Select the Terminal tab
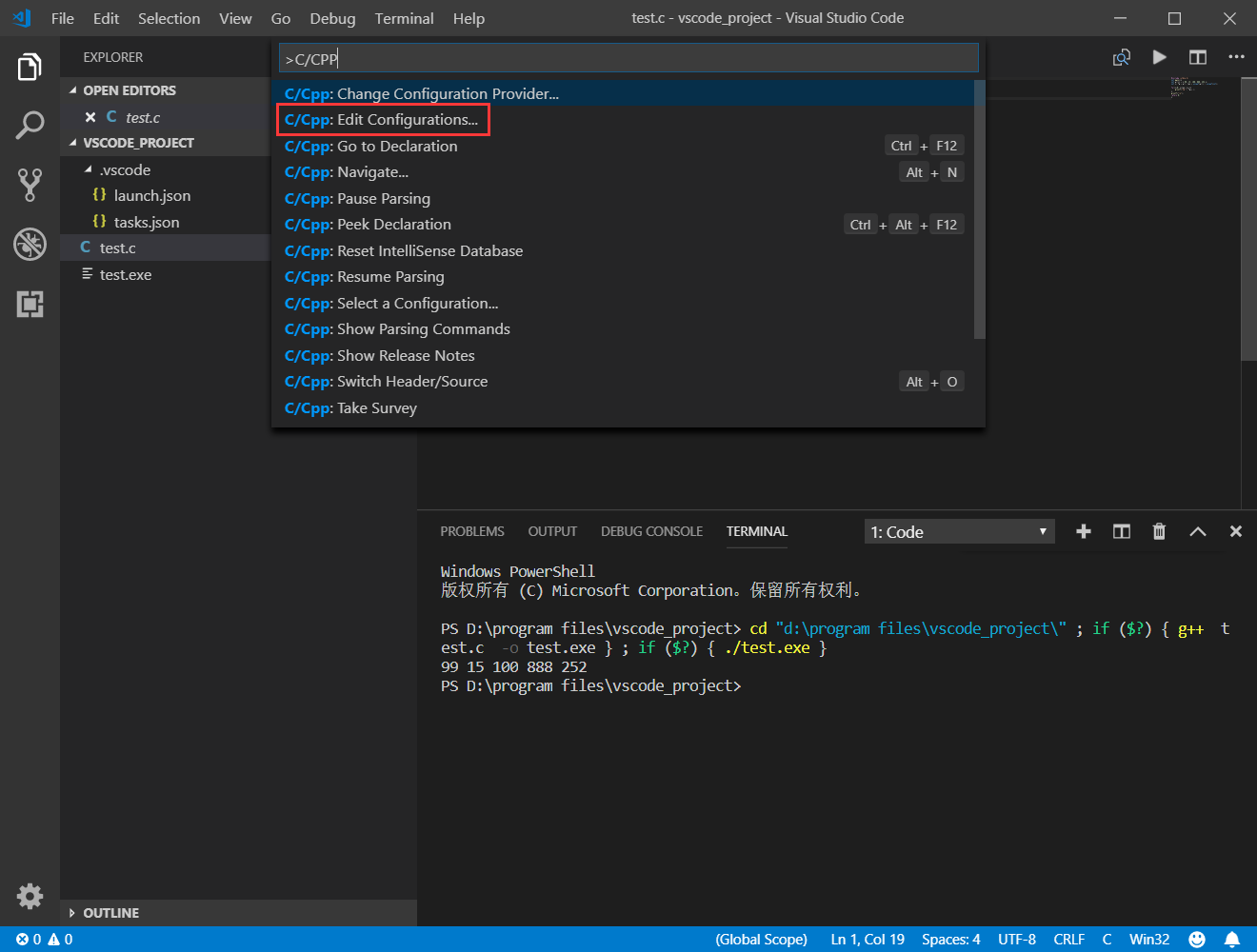The width and height of the screenshot is (1257, 952). [757, 531]
